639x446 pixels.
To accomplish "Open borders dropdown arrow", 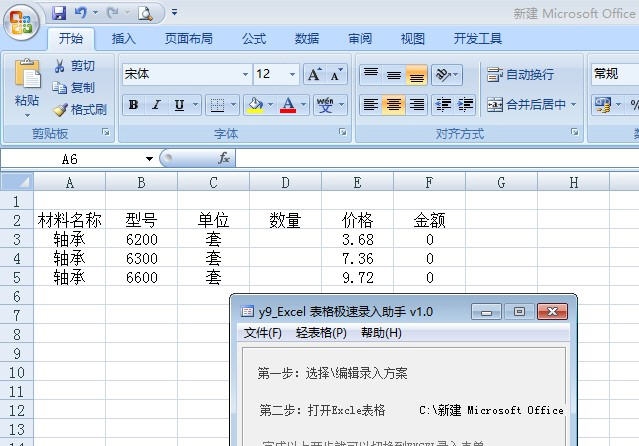I will (x=234, y=105).
